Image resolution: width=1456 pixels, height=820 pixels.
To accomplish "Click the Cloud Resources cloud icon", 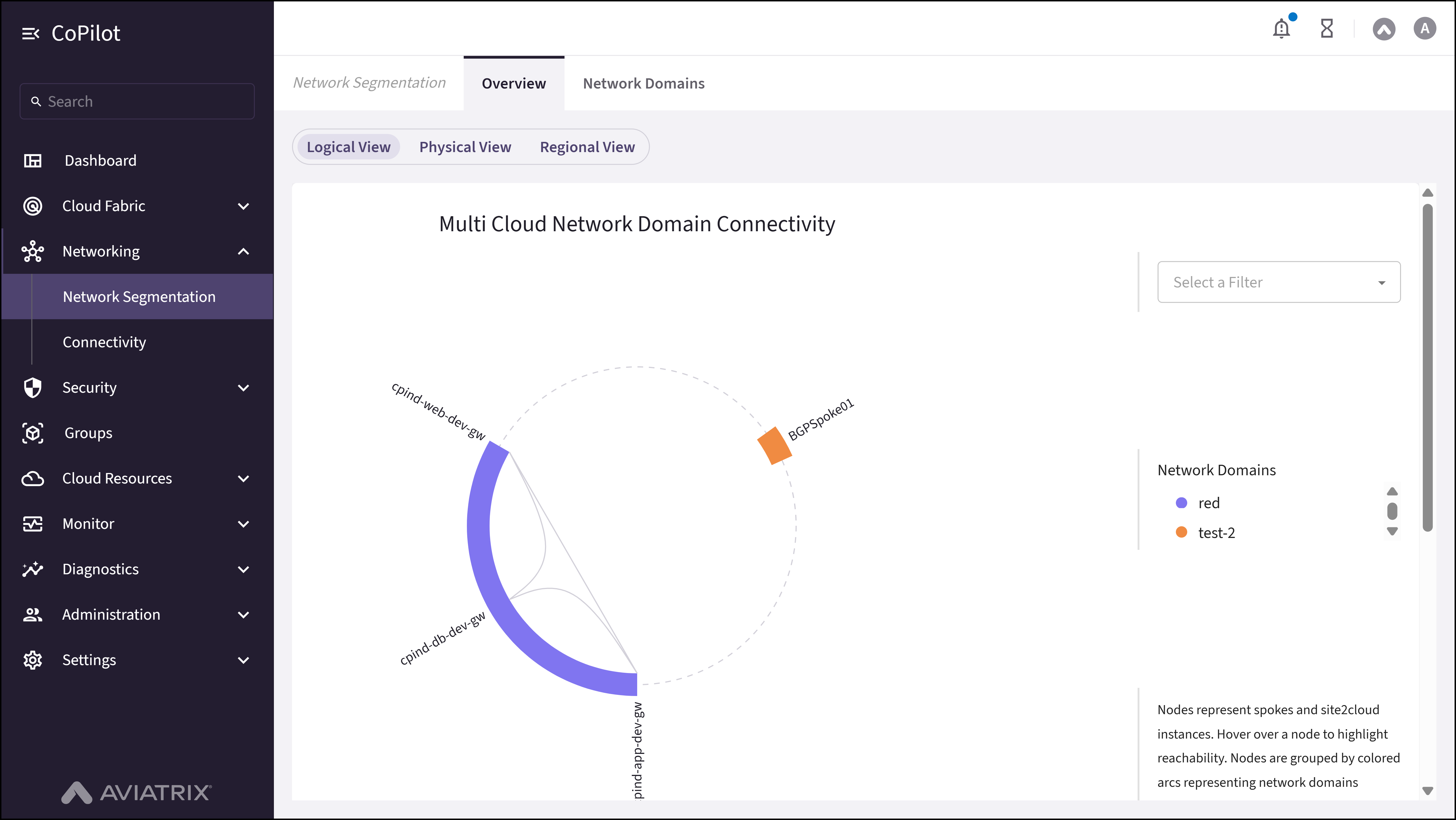I will (x=32, y=478).
